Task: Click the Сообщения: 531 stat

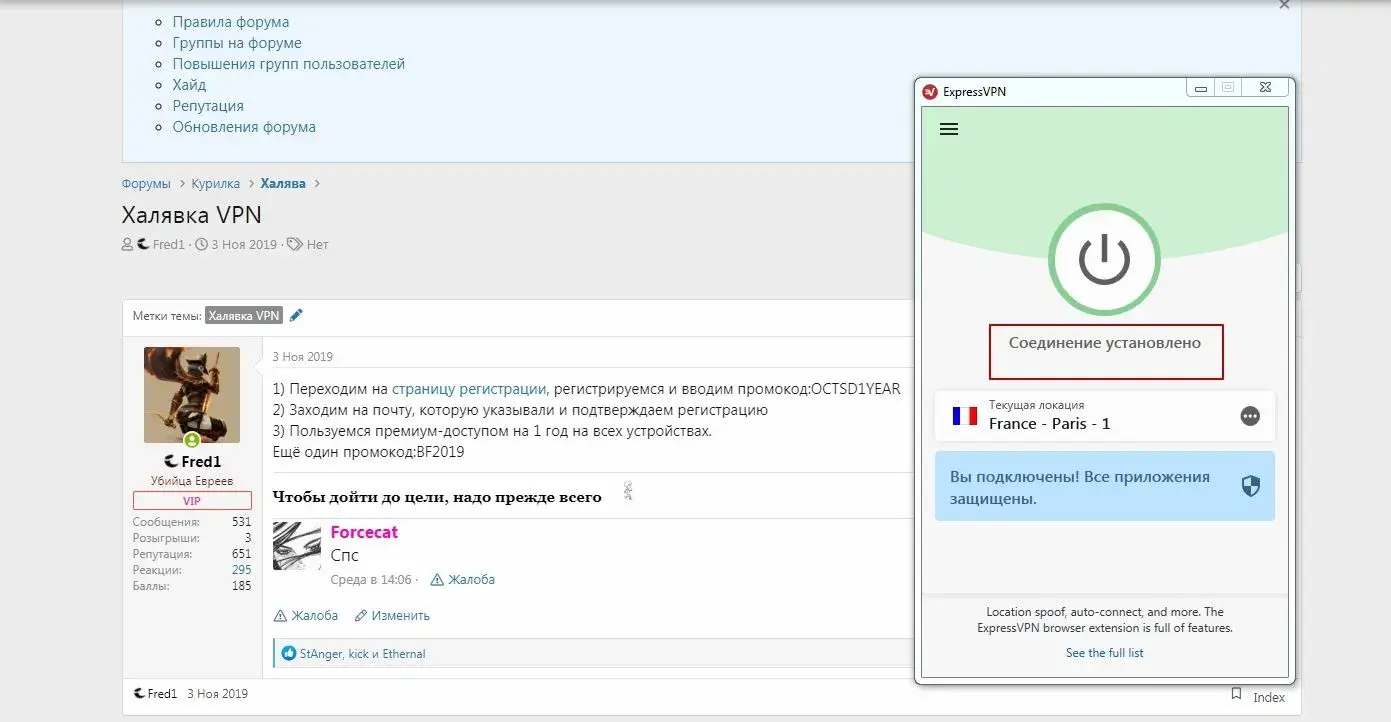Action: (192, 522)
